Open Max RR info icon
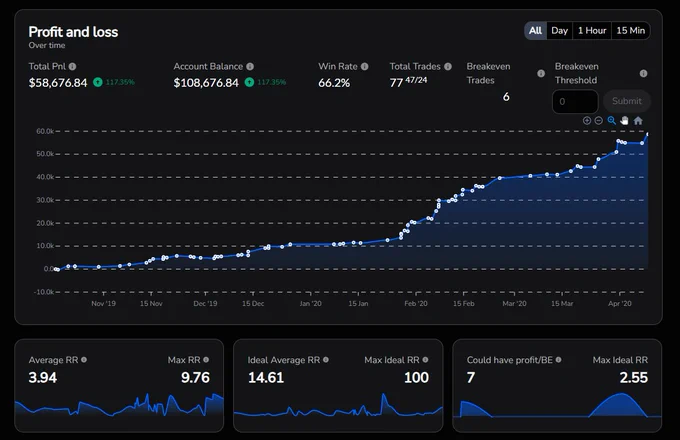The height and width of the screenshot is (440, 680). click(206, 359)
